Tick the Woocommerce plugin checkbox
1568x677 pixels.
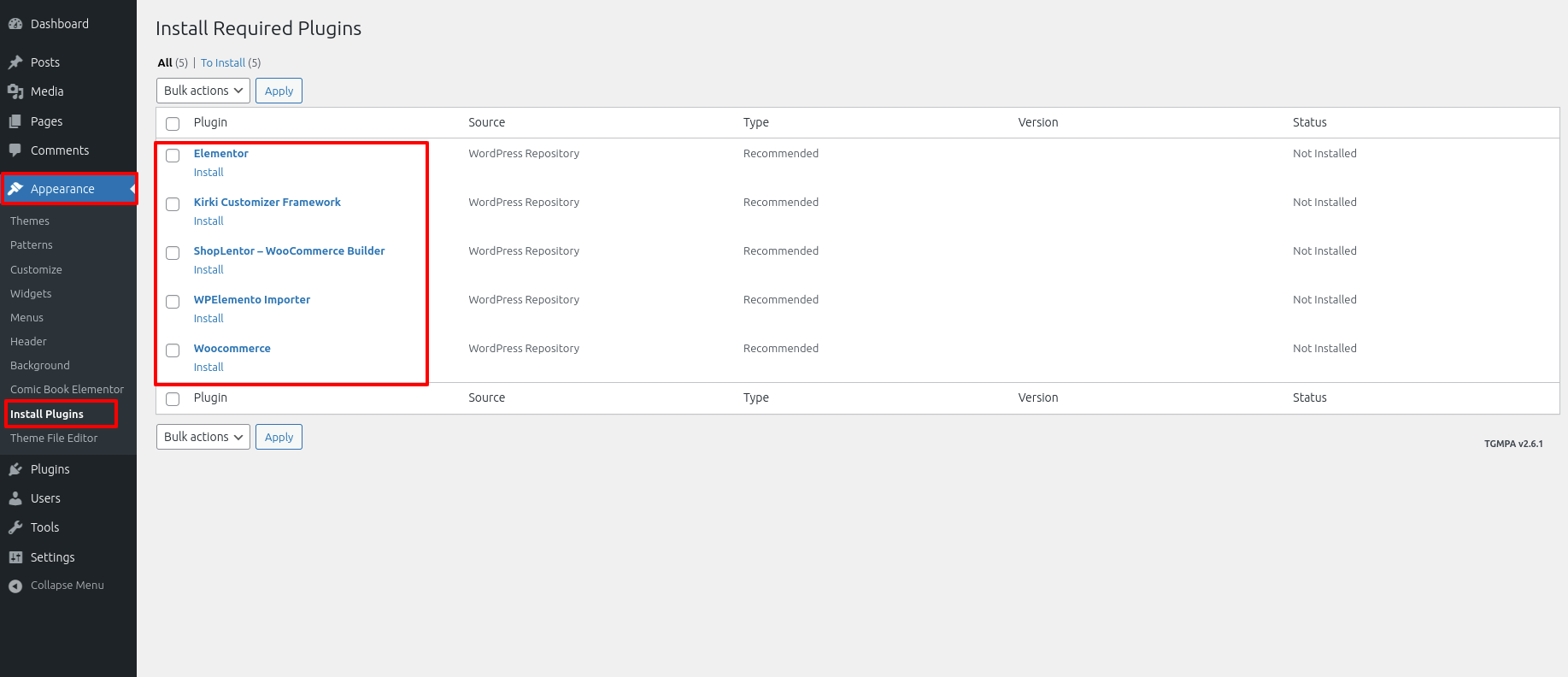coord(173,350)
